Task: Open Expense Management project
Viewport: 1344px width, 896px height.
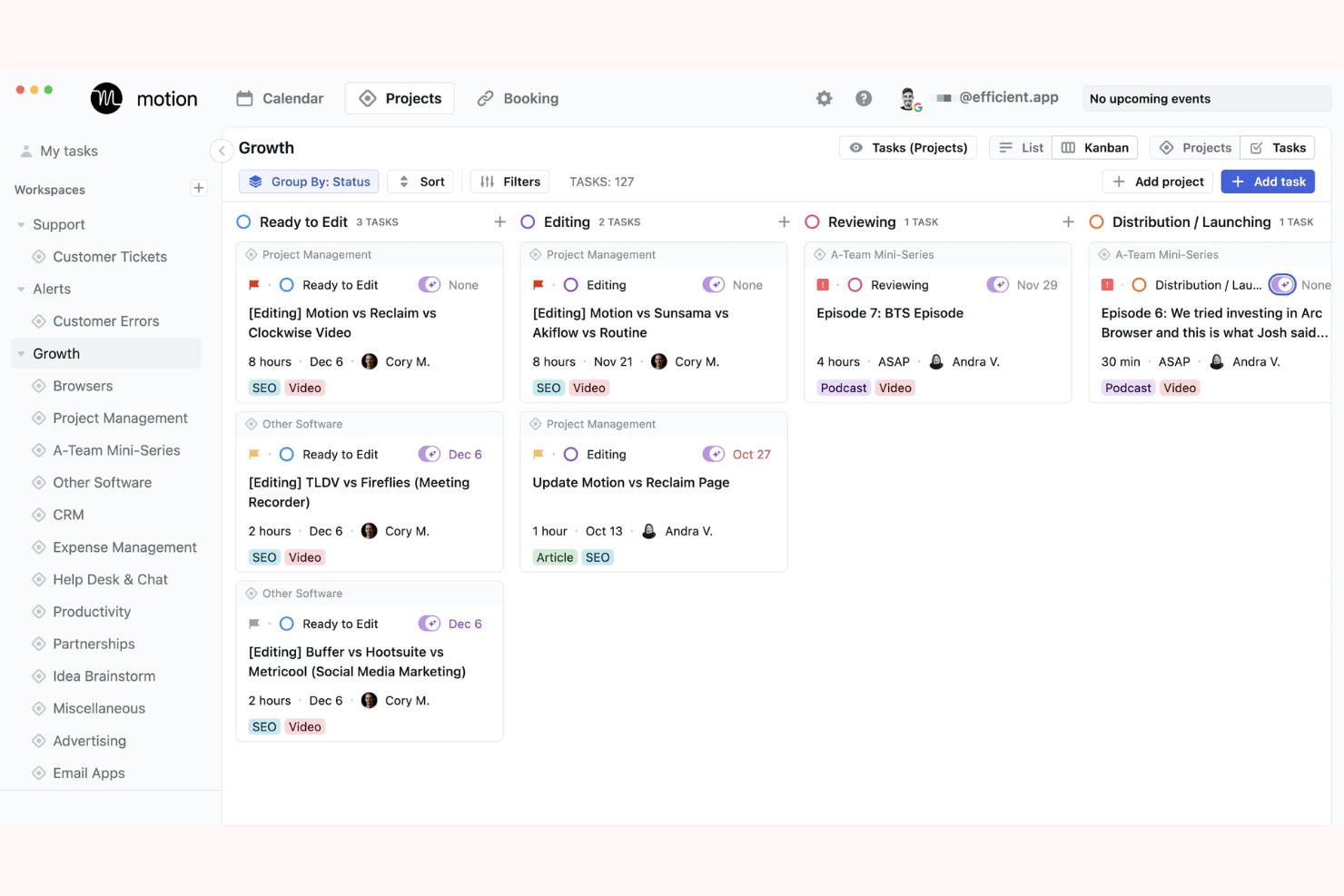Action: tap(124, 547)
